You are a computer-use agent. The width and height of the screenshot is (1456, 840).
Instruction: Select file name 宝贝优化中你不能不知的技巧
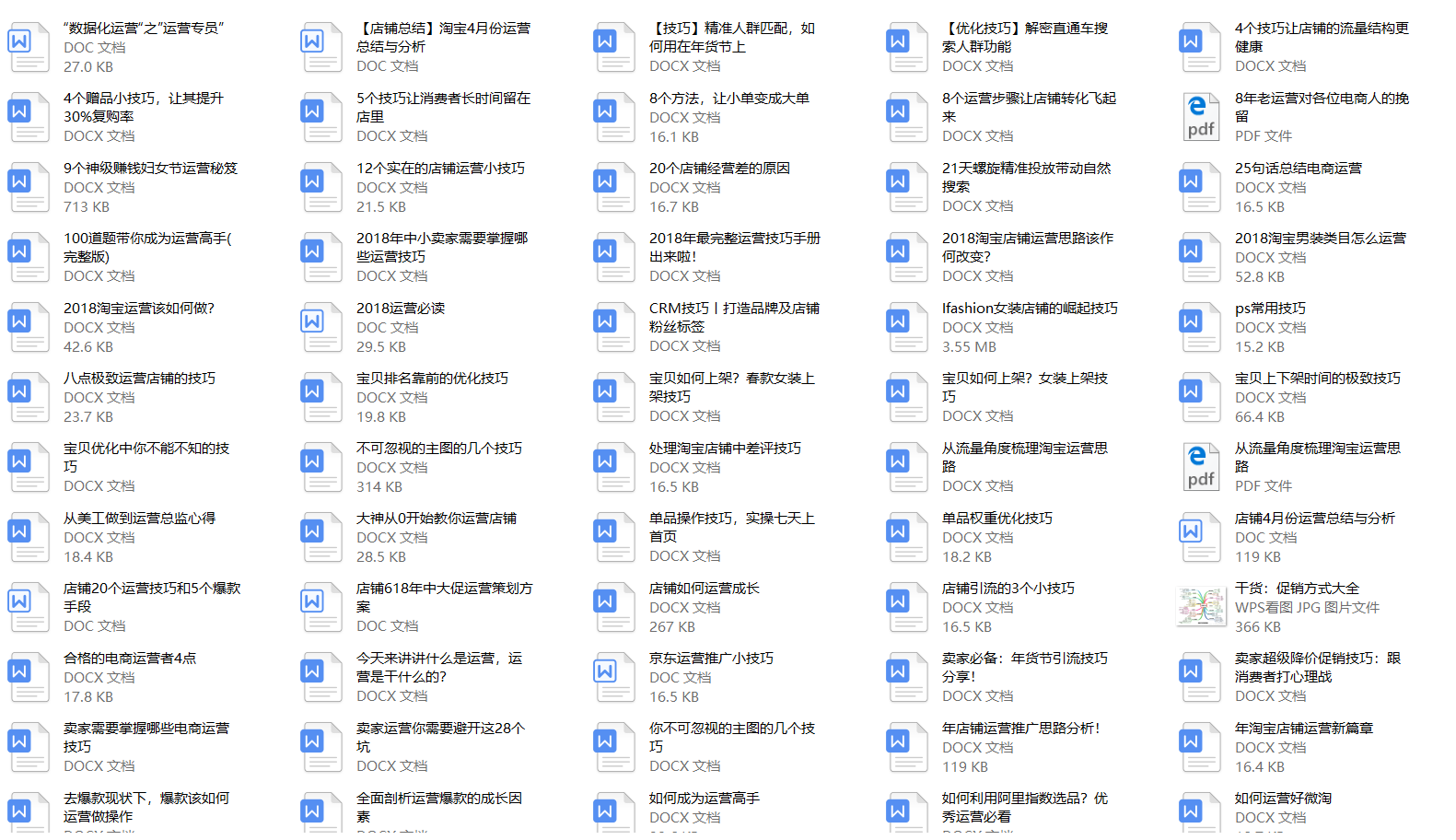click(x=146, y=457)
